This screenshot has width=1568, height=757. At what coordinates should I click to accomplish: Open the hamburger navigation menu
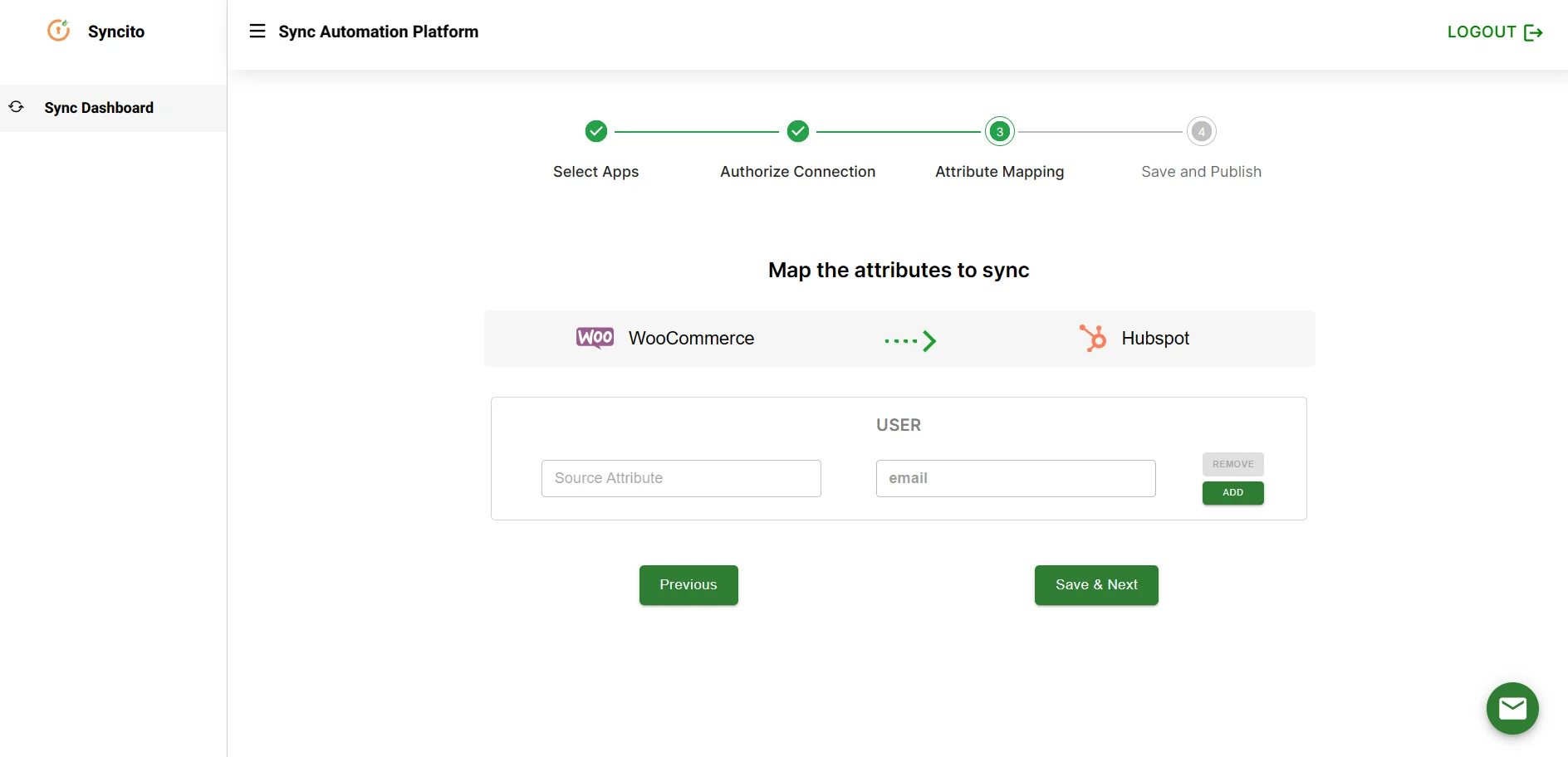pos(257,31)
